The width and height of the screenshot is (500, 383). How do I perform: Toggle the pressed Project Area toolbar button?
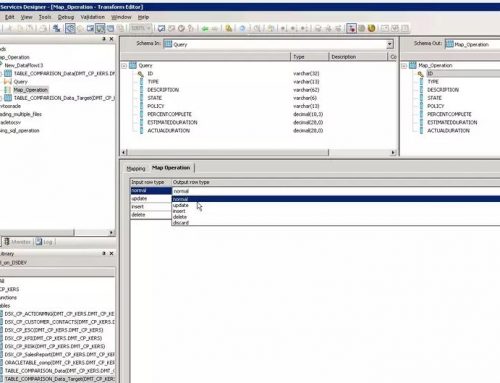pos(70,28)
